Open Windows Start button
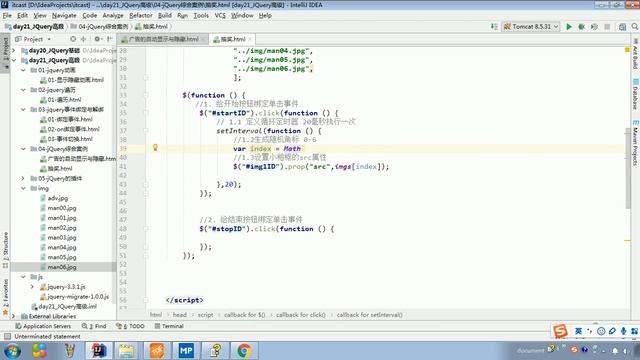 (13, 351)
